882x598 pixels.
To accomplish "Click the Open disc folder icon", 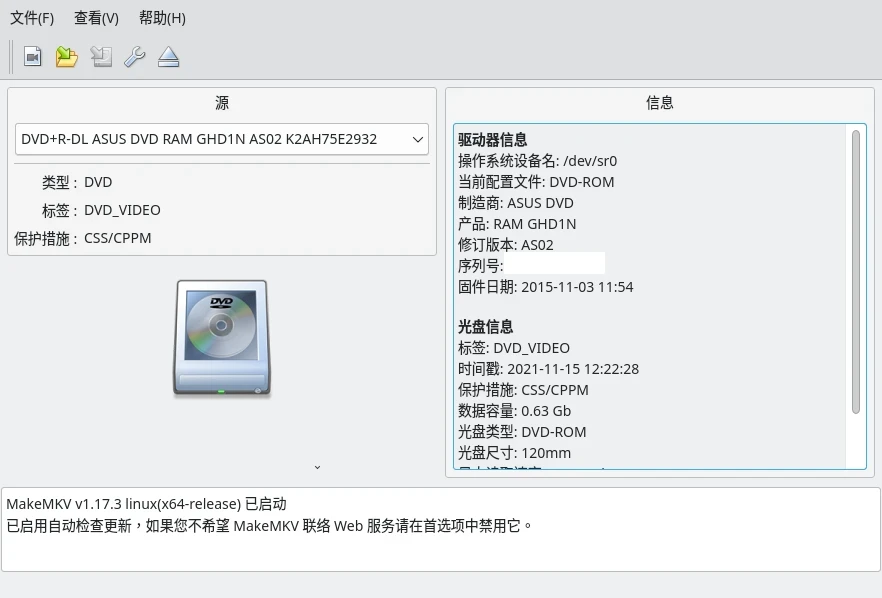I will 66,57.
